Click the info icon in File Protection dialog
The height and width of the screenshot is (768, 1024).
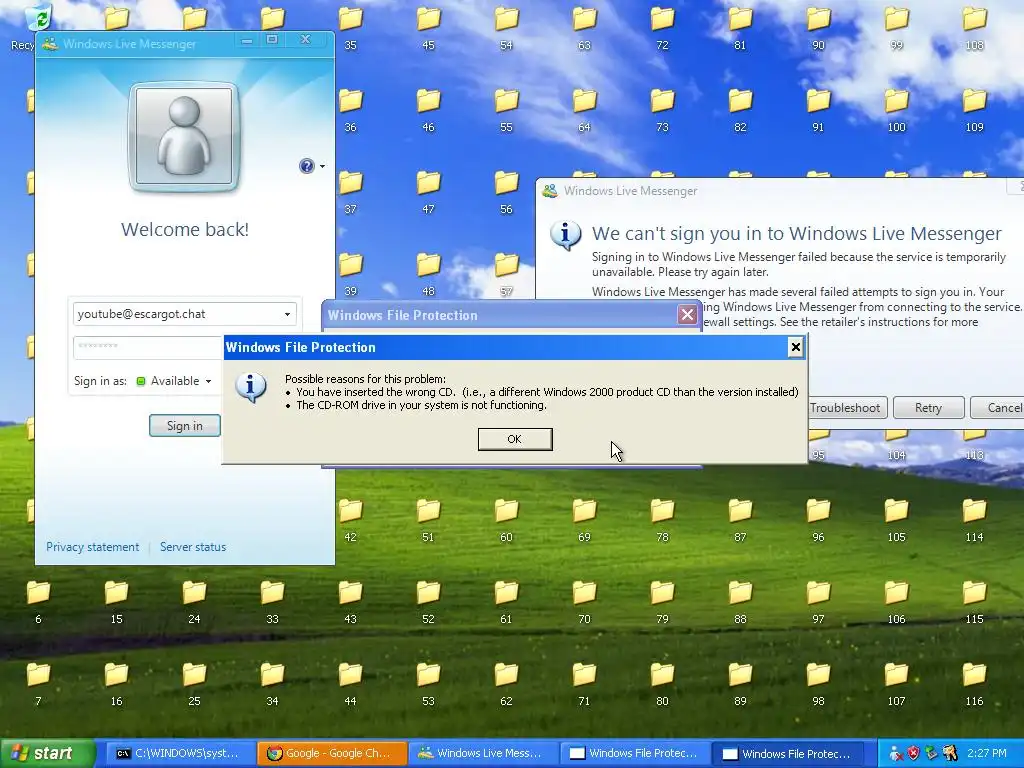(251, 387)
